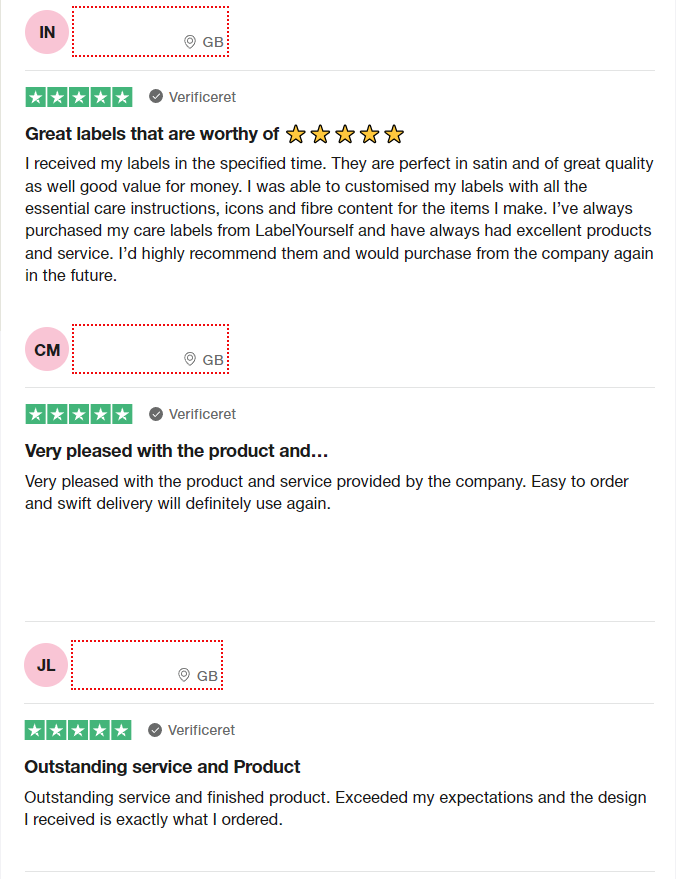Click location pin icon beside JL reviewer
Viewport: 676px width, 879px height.
pos(184,675)
